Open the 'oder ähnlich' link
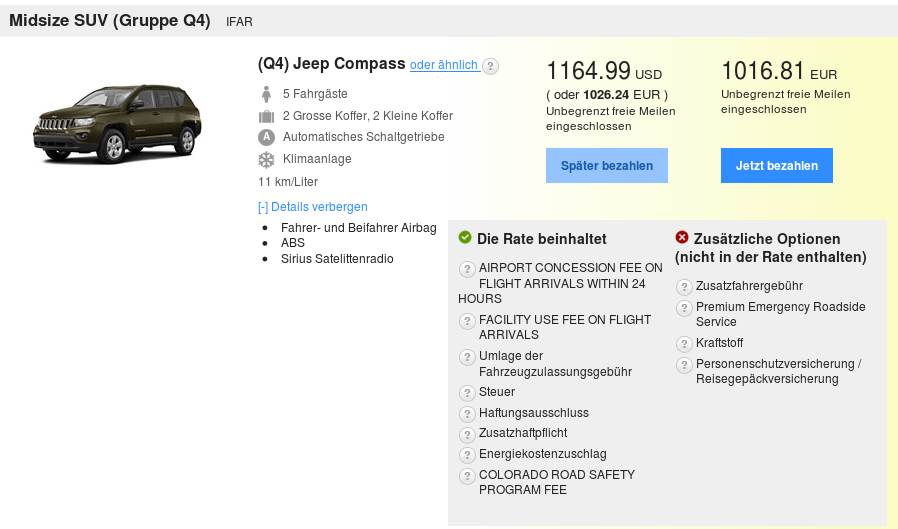898x529 pixels. pos(444,65)
